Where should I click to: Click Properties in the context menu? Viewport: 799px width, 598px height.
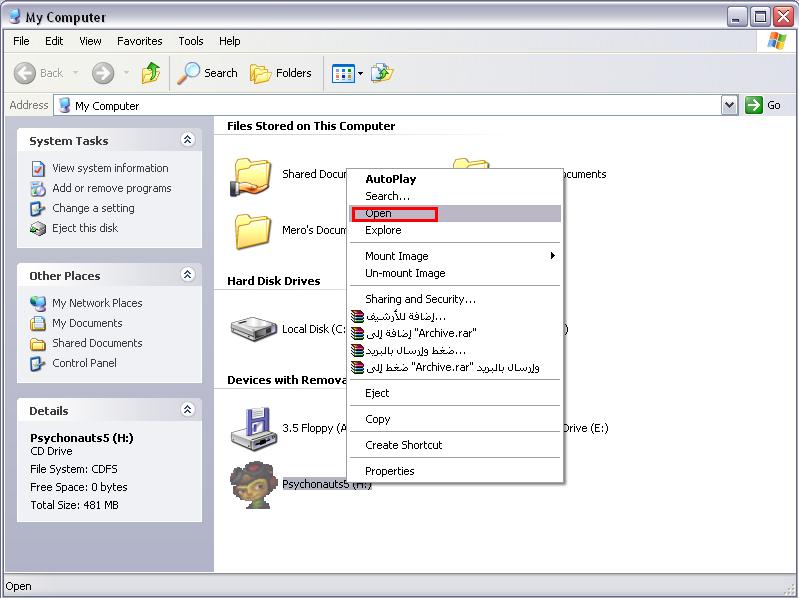pos(390,471)
